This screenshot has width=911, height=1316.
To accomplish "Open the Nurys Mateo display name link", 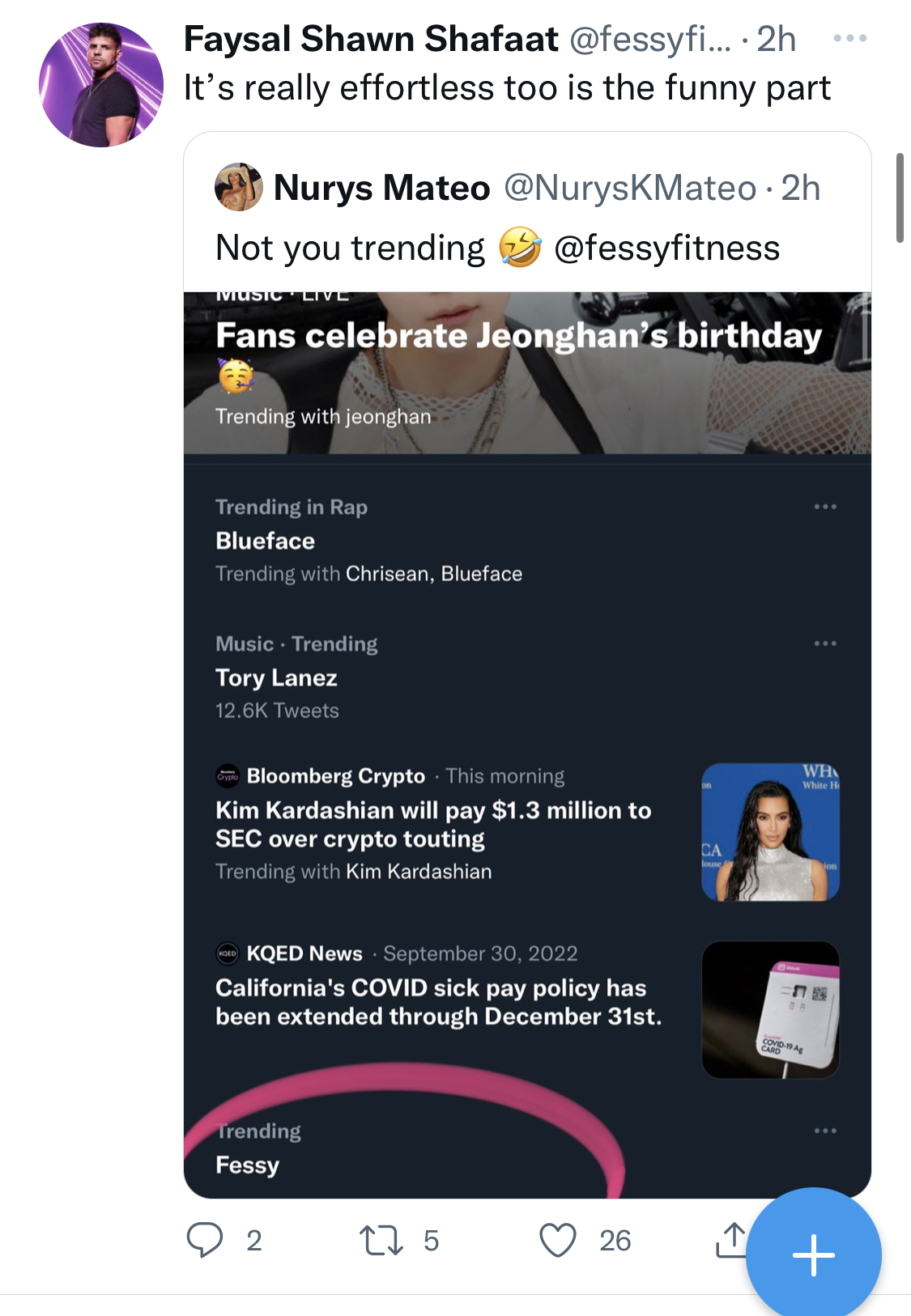I will pos(381,188).
